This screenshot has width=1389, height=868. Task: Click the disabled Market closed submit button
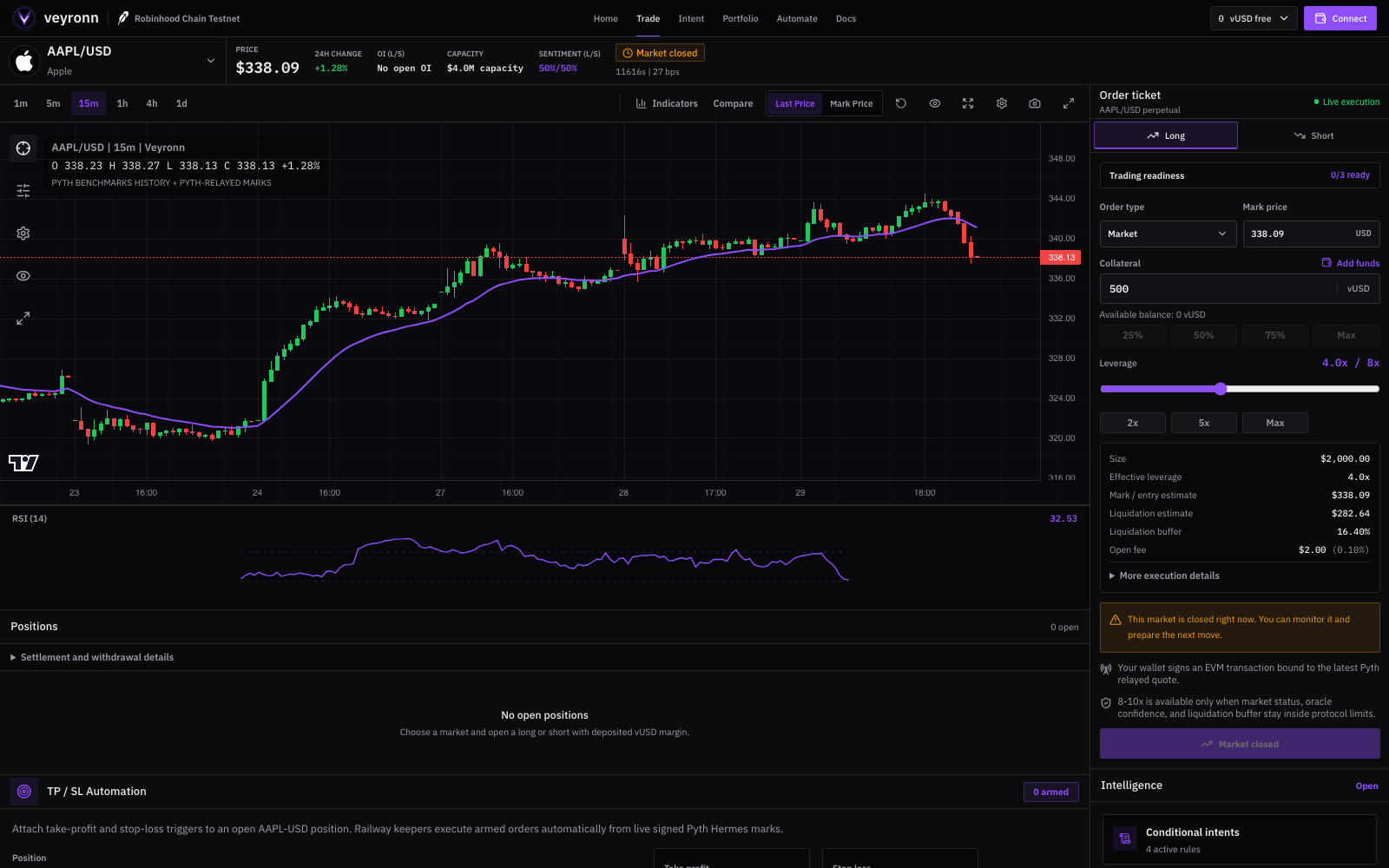[1240, 744]
